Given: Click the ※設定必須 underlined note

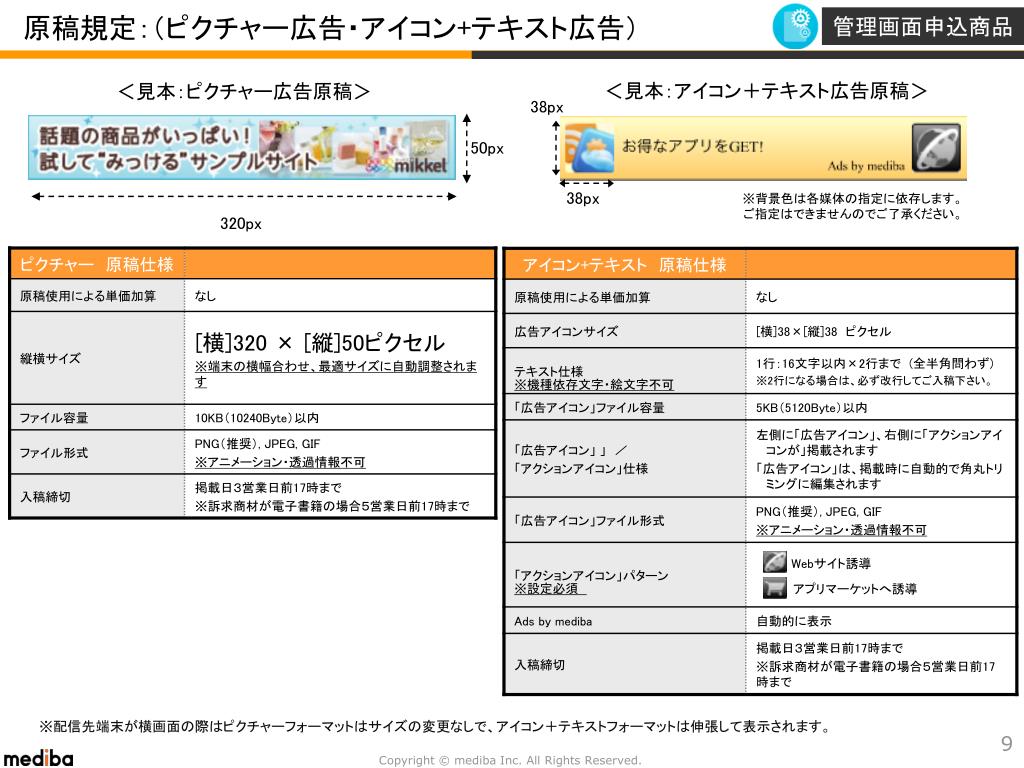Looking at the screenshot, I should click(549, 589).
